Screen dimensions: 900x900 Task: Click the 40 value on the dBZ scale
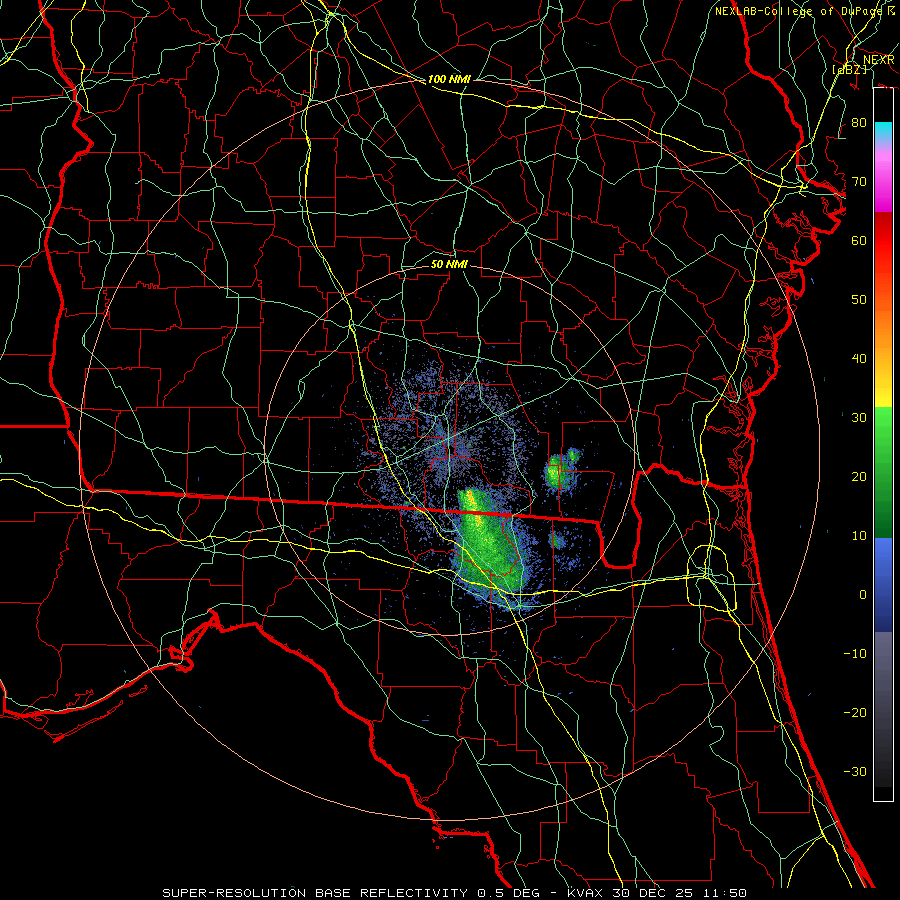tap(859, 358)
